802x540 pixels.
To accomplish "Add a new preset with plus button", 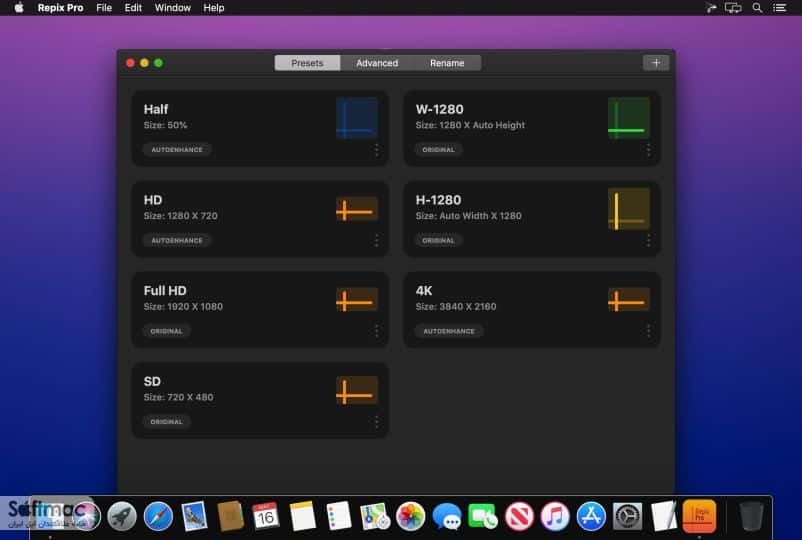I will [x=656, y=63].
